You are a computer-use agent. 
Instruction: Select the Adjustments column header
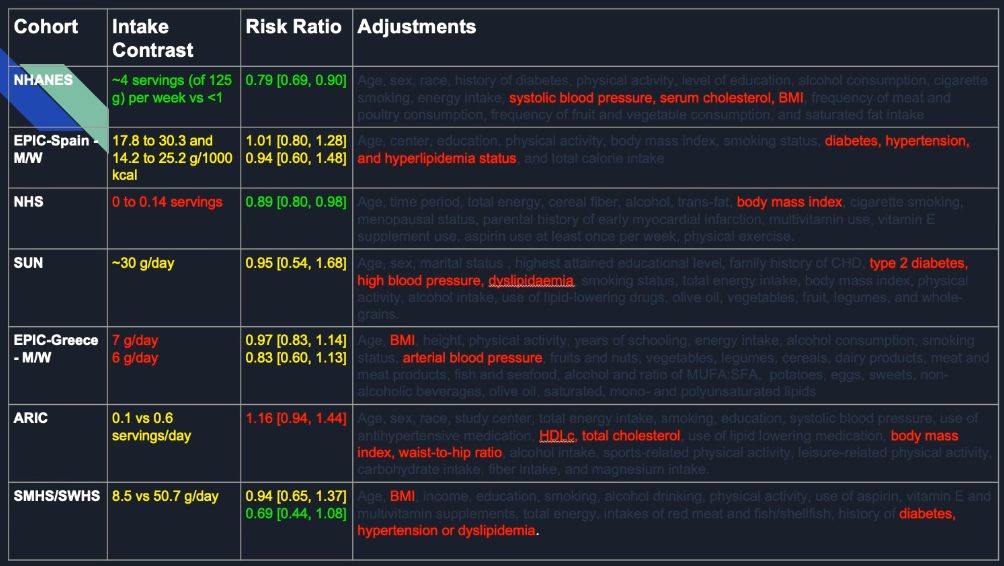[x=675, y=37]
